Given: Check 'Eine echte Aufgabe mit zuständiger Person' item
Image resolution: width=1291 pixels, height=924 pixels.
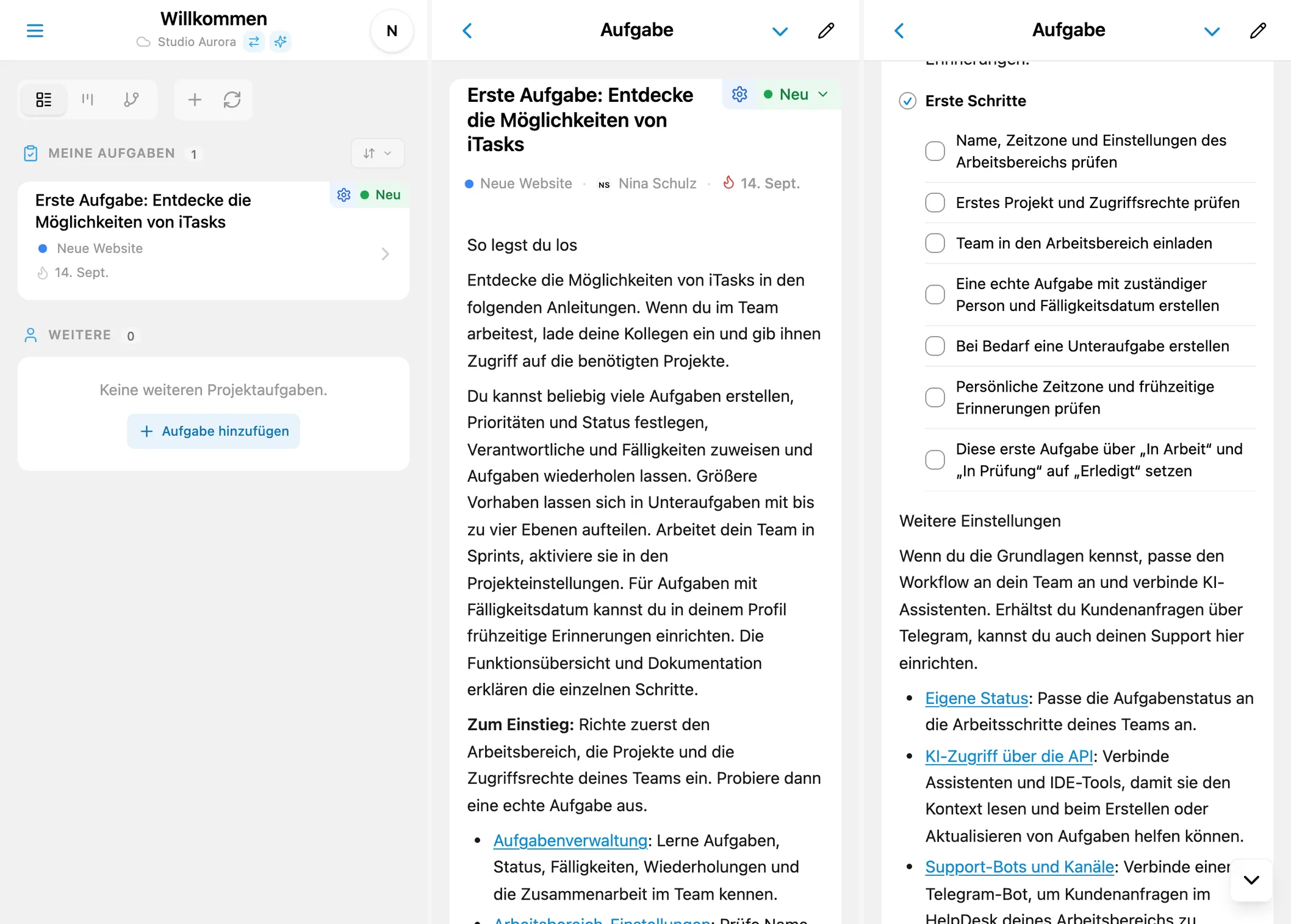Looking at the screenshot, I should [x=935, y=295].
